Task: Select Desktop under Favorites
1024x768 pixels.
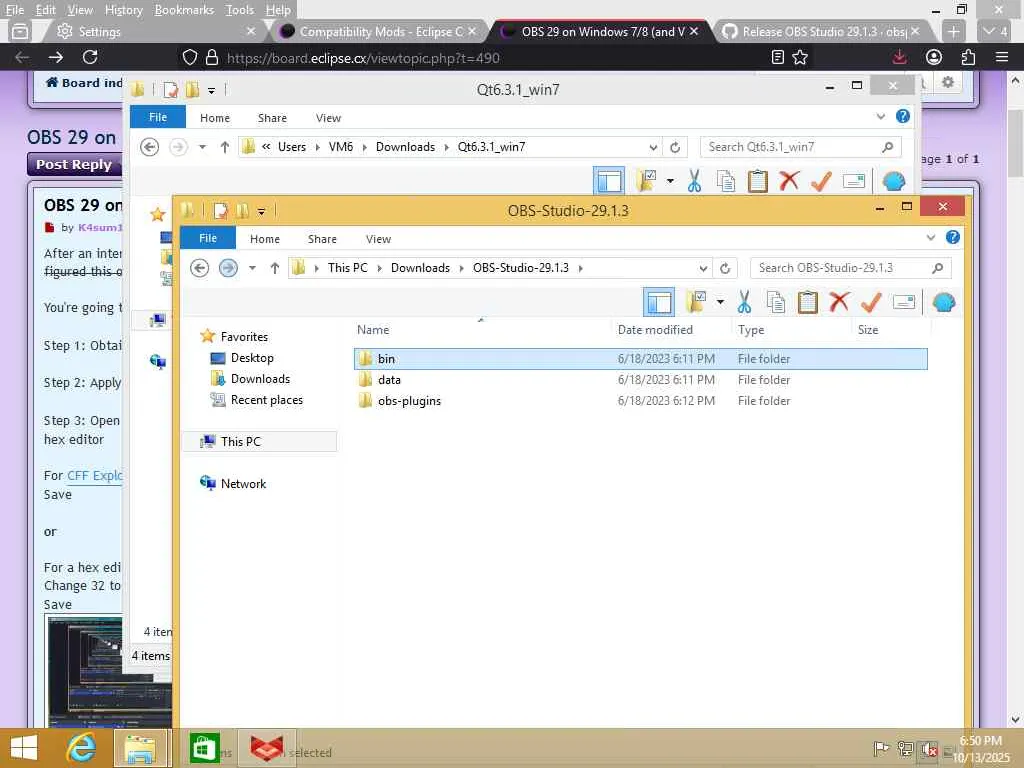Action: click(x=252, y=358)
